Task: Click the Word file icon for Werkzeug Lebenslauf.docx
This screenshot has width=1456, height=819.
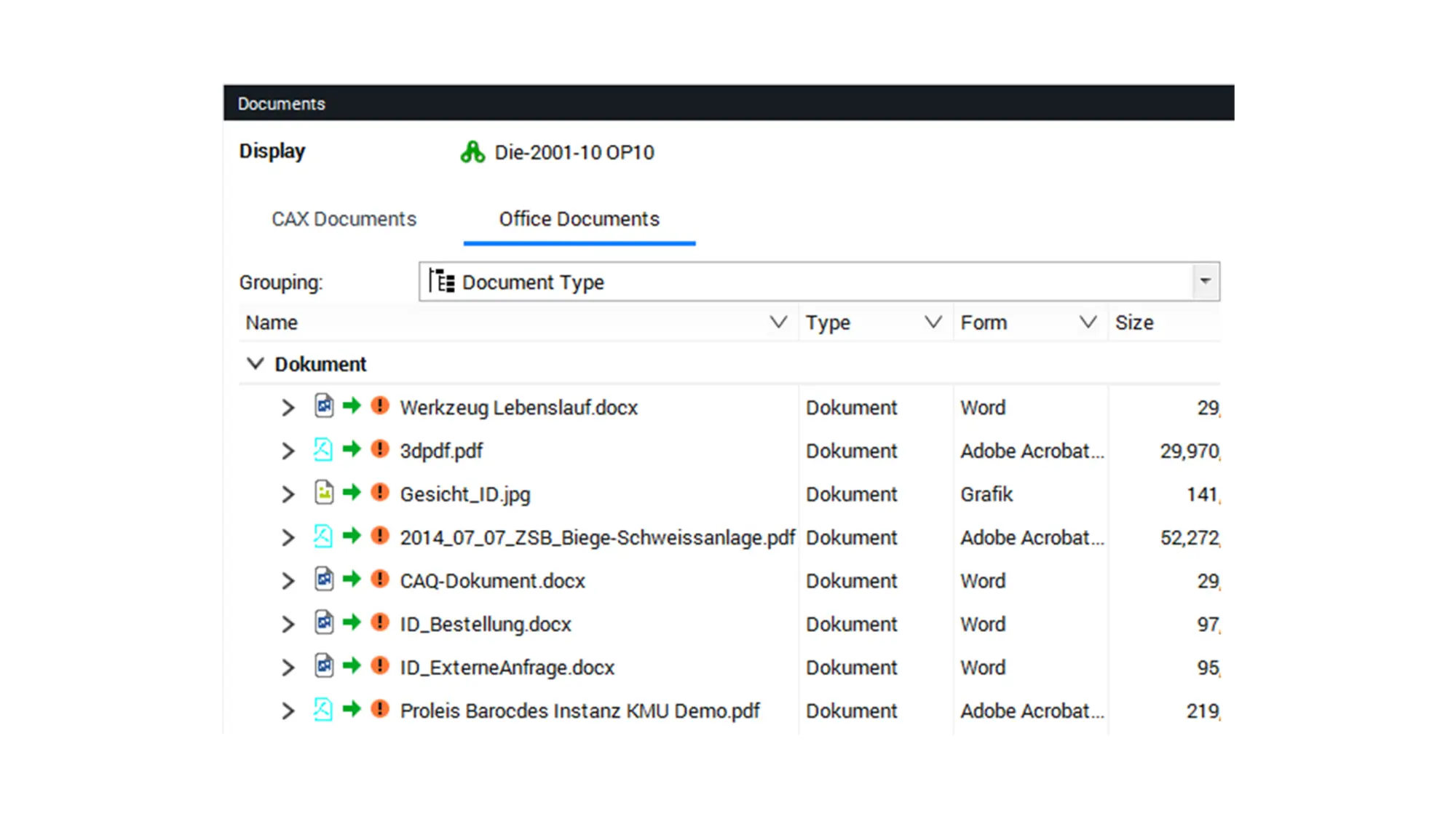Action: [324, 405]
